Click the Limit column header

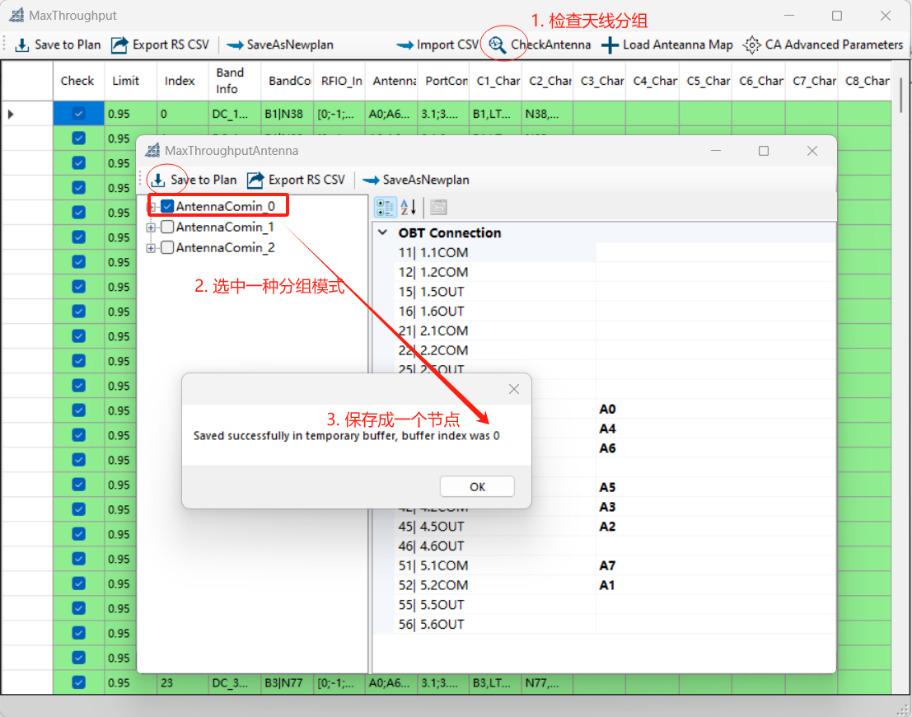[x=131, y=81]
